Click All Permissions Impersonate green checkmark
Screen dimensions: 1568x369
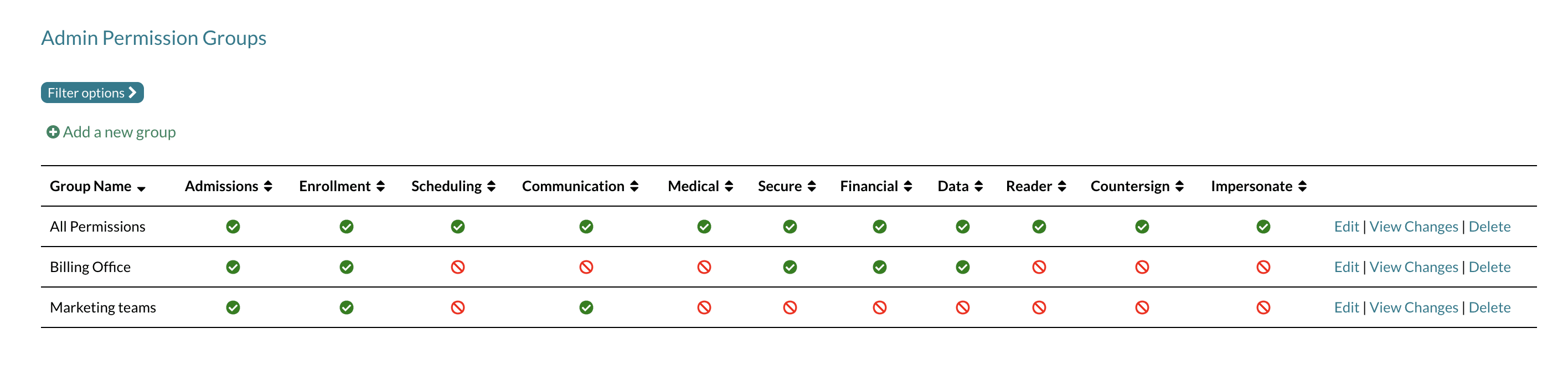pos(1263,227)
